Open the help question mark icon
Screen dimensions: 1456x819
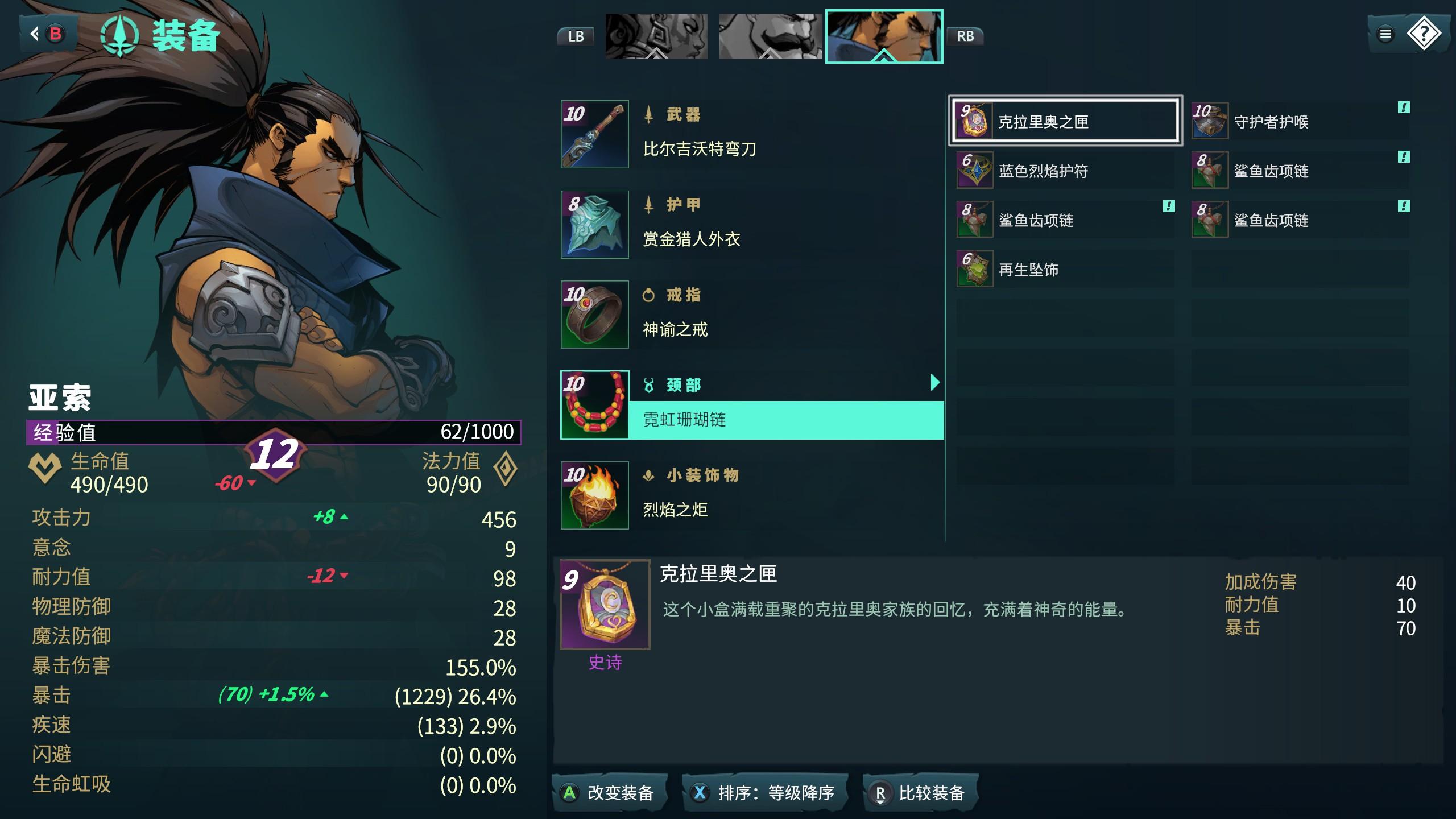pyautogui.click(x=1424, y=34)
